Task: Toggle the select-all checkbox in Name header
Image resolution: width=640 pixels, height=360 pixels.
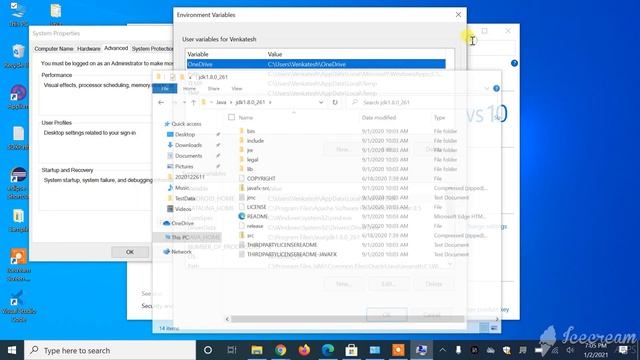Action: pos(231,118)
